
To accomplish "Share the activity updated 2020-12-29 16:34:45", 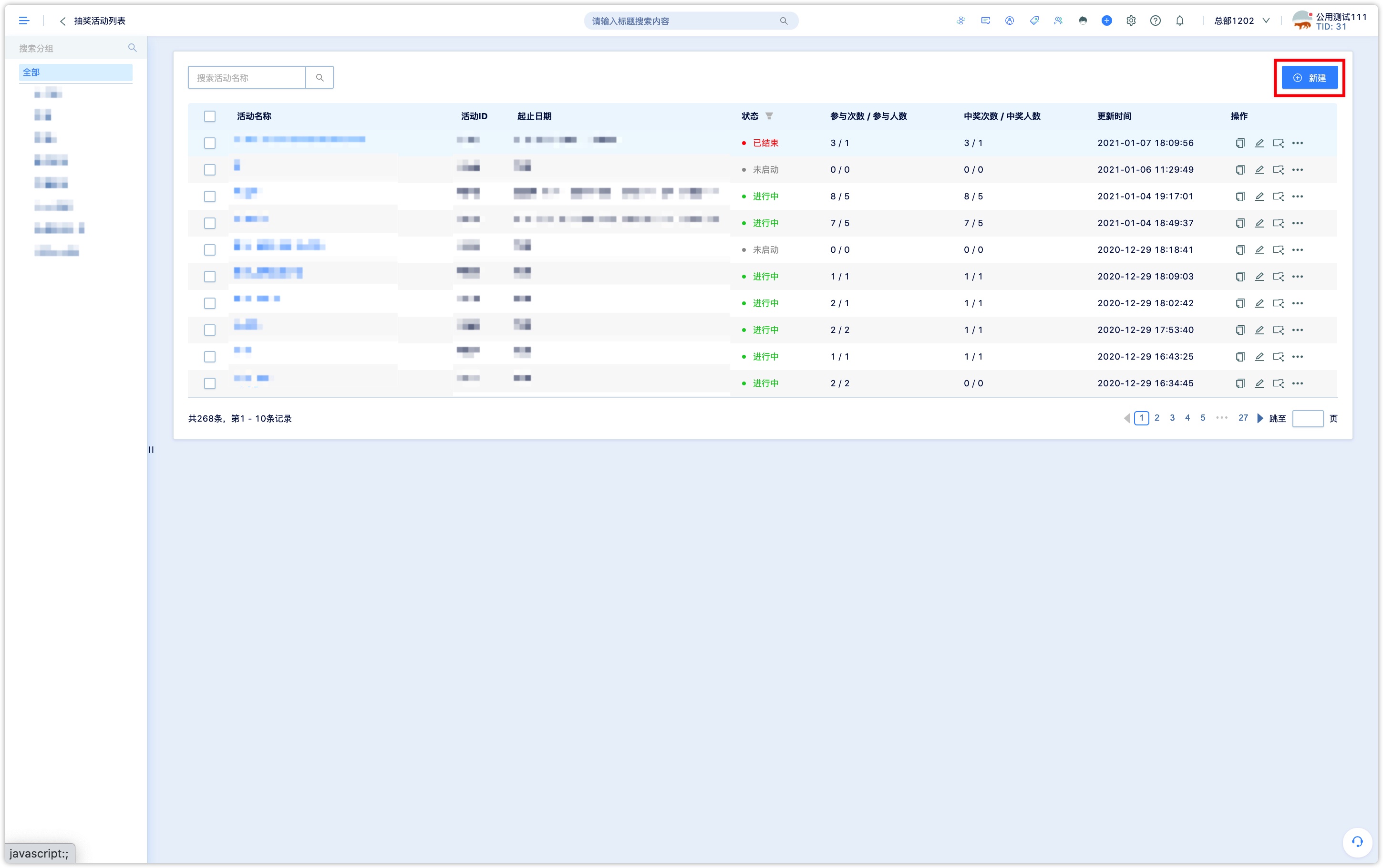I will tap(1278, 383).
